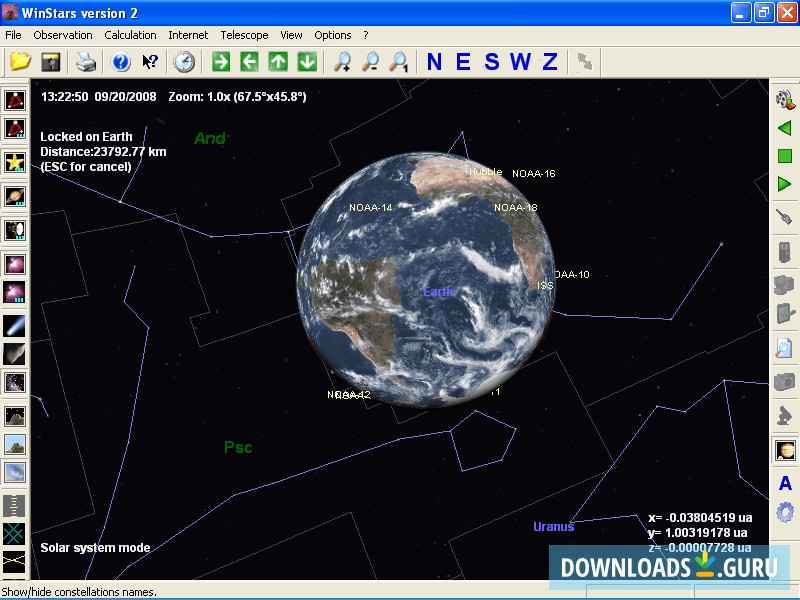800x600 pixels.
Task: Open settings with the blue gear icon
Action: coord(785,512)
